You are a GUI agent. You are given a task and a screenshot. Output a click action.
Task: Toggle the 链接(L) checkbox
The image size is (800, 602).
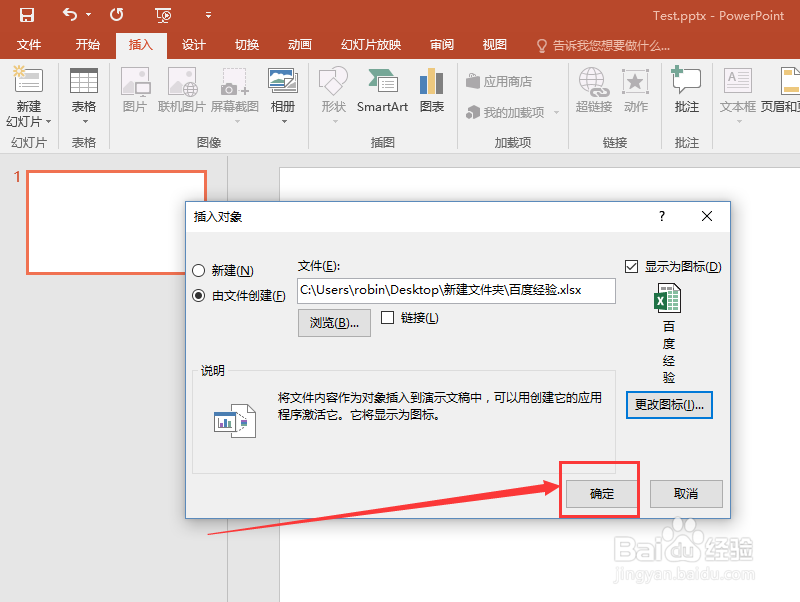[x=388, y=318]
